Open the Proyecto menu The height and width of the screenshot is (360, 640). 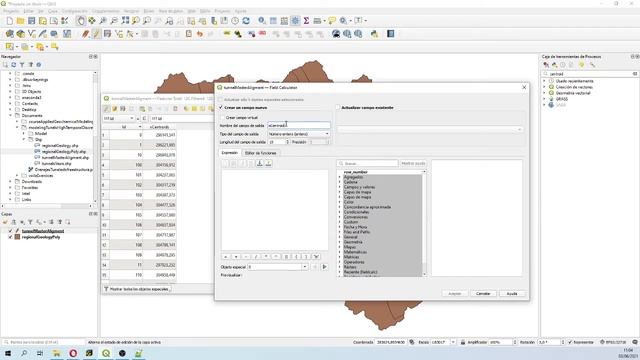pos(11,11)
